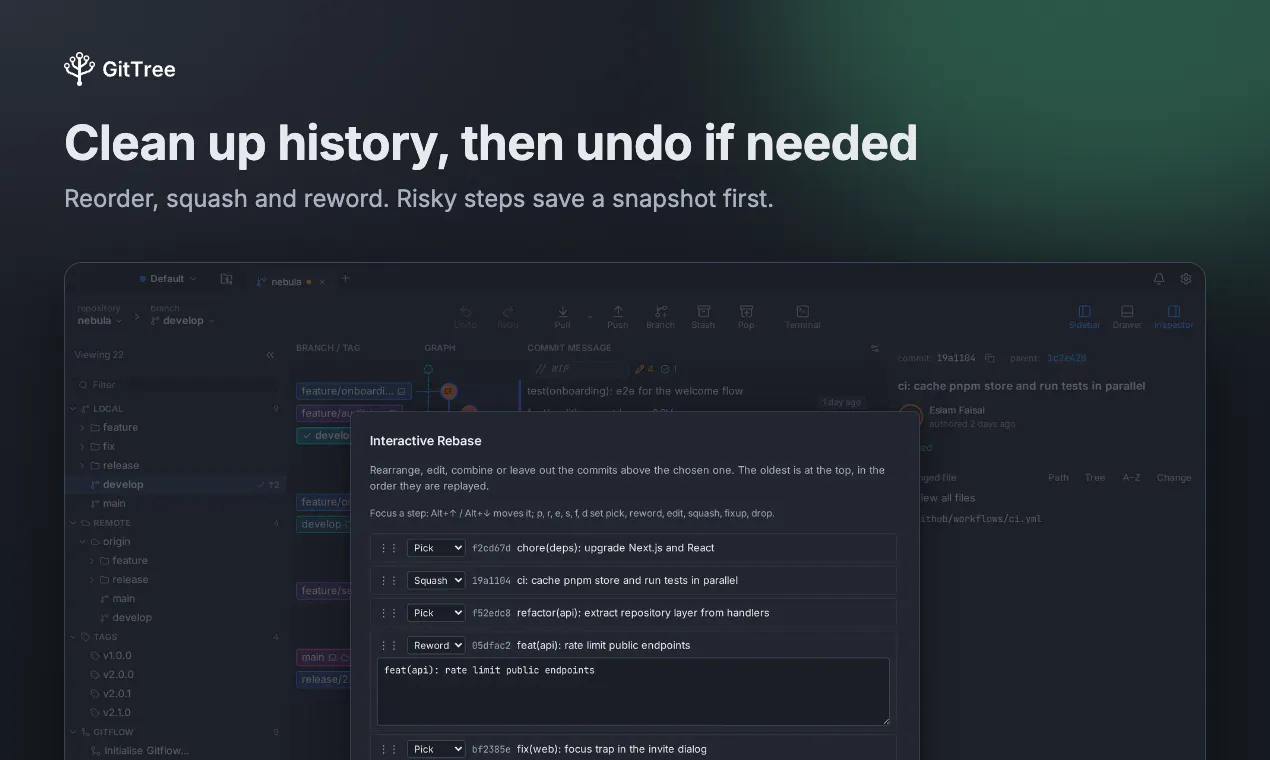Open the Squash dropdown for commit 19a1104
The image size is (1270, 760).
click(436, 580)
